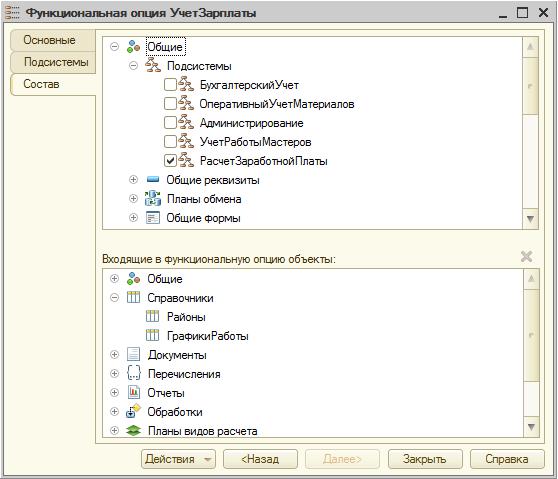Viewport: 558px width, 479px height.
Task: Click the Общие icon in the upper tree
Action: (x=133, y=47)
